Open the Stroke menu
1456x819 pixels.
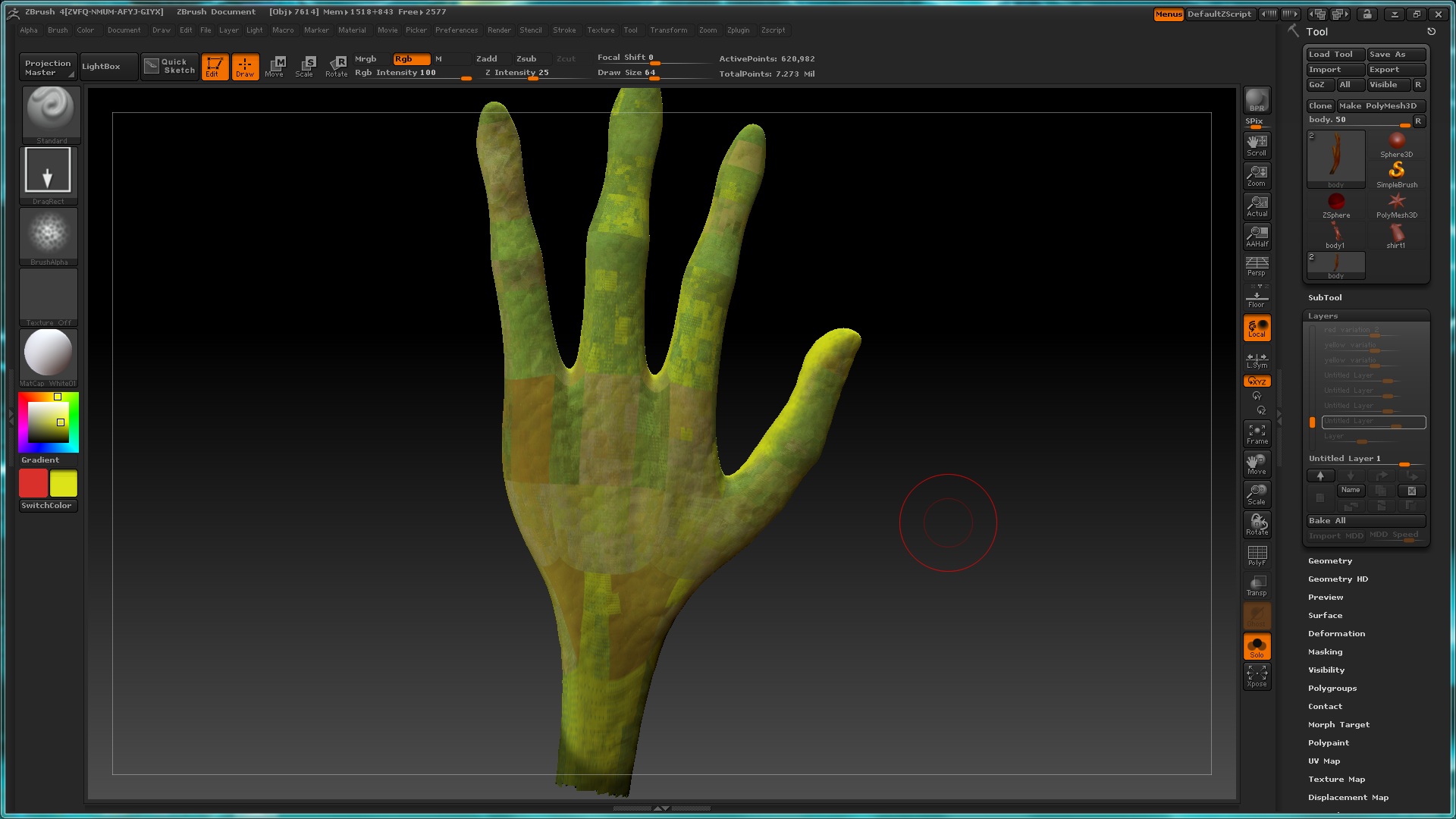[x=563, y=30]
